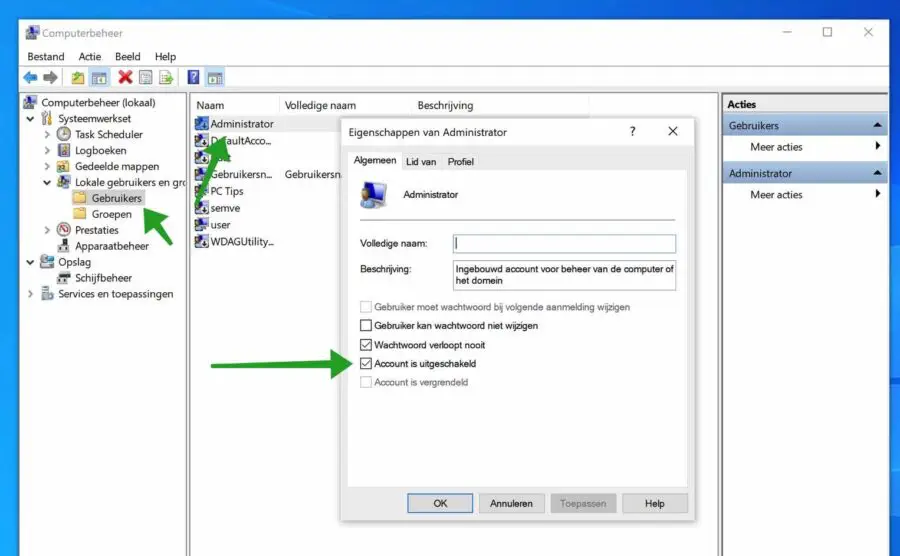This screenshot has width=900, height=556.
Task: Click the Up one level folder icon
Action: 77,77
